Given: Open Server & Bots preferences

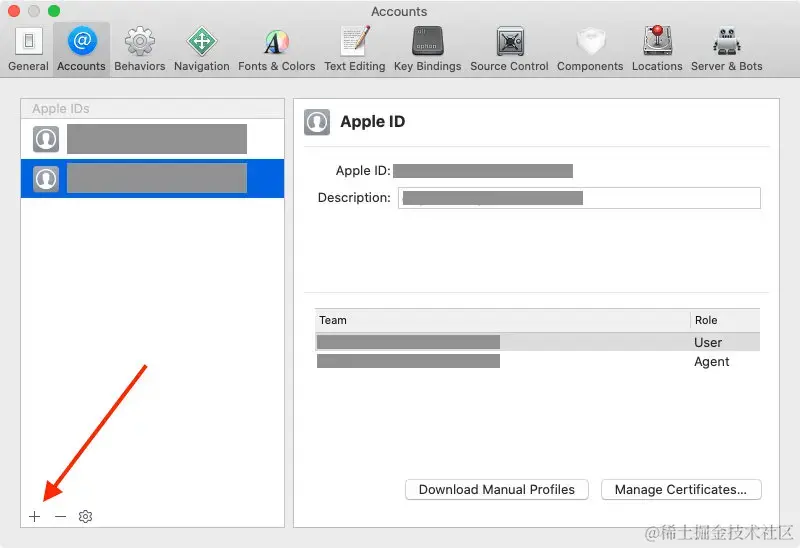Looking at the screenshot, I should (727, 49).
